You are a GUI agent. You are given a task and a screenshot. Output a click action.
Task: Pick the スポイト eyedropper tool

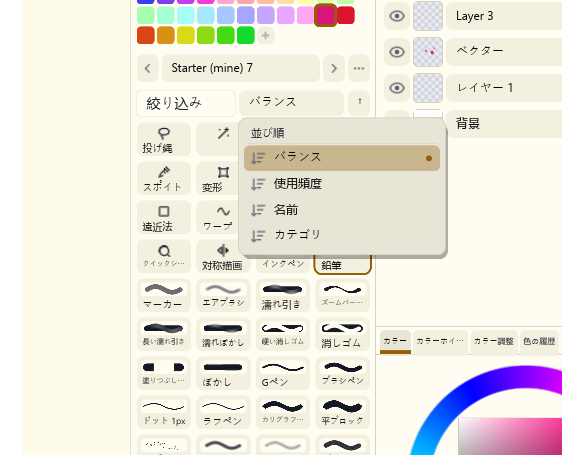164,178
